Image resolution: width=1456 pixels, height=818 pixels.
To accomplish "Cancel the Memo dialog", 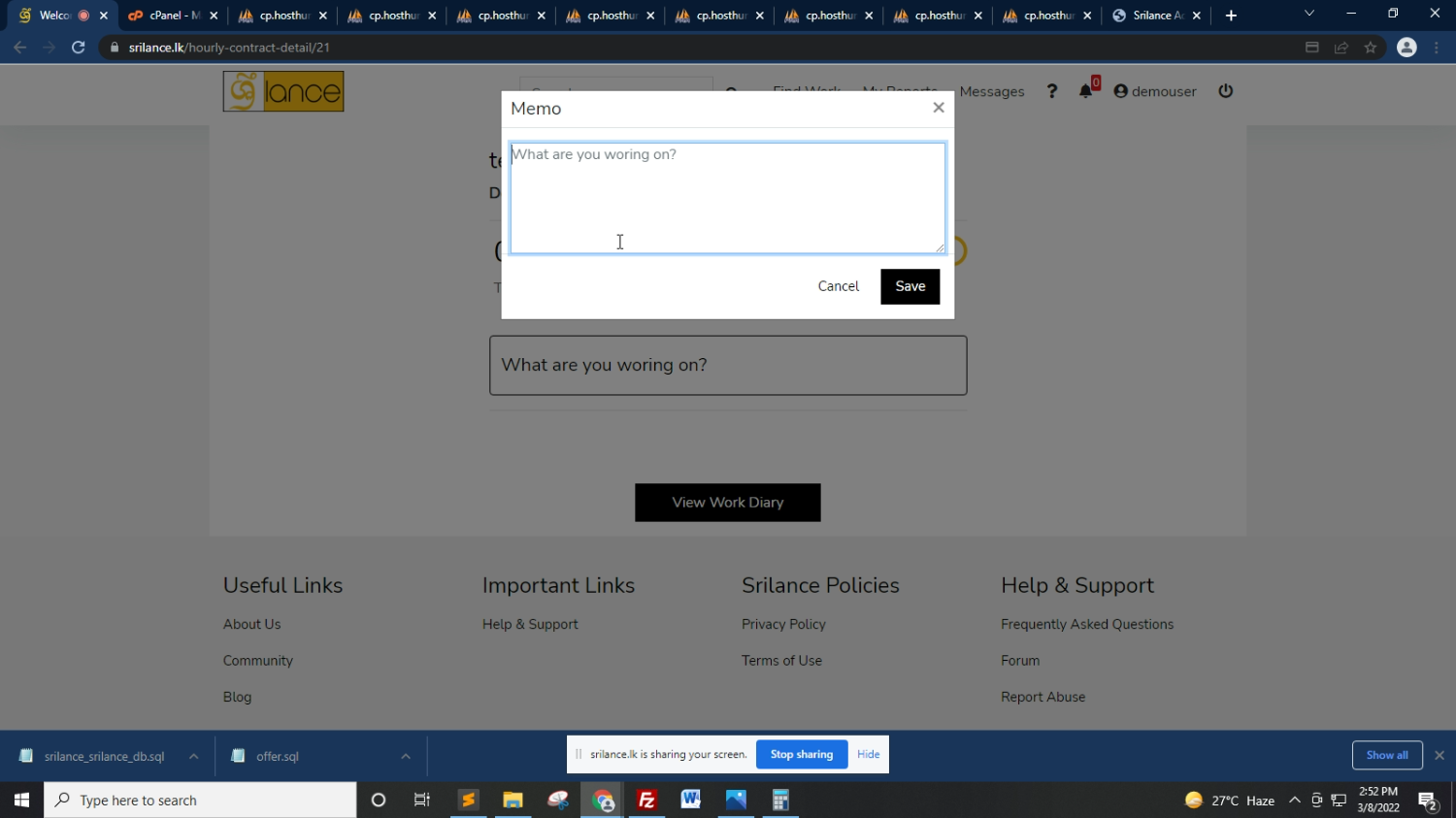I will (x=838, y=286).
